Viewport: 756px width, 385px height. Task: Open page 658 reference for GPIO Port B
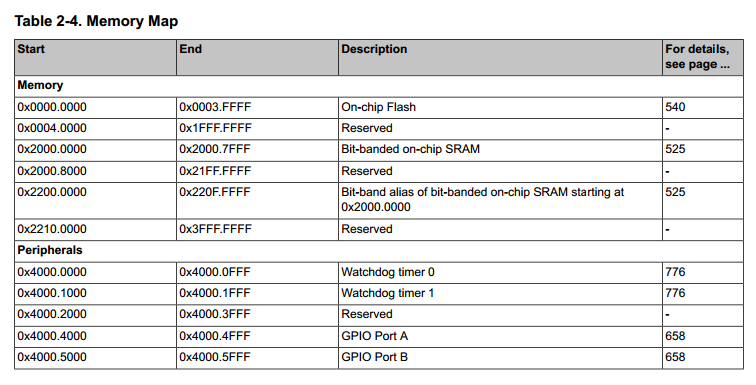point(675,357)
